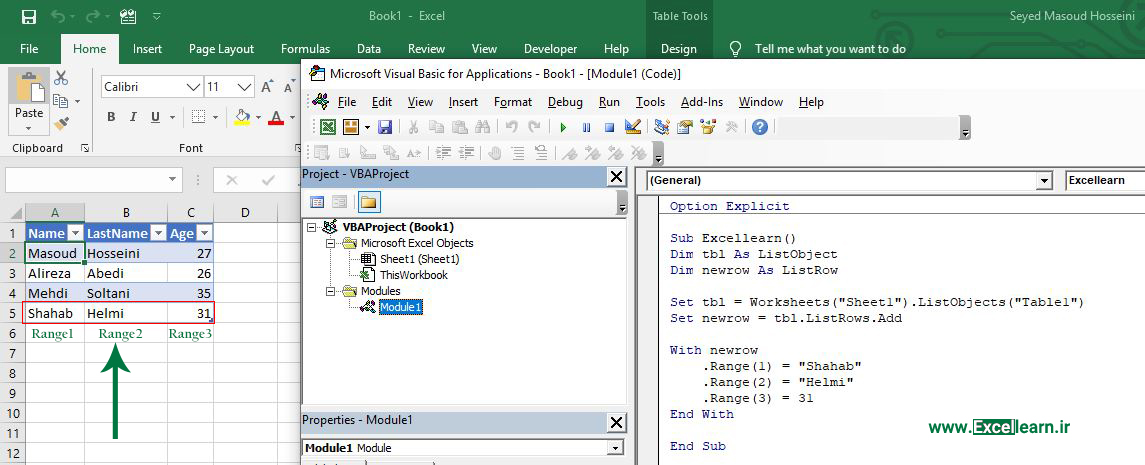This screenshot has width=1145, height=465.
Task: Save the VBA project with floppy icon
Action: coord(385,127)
